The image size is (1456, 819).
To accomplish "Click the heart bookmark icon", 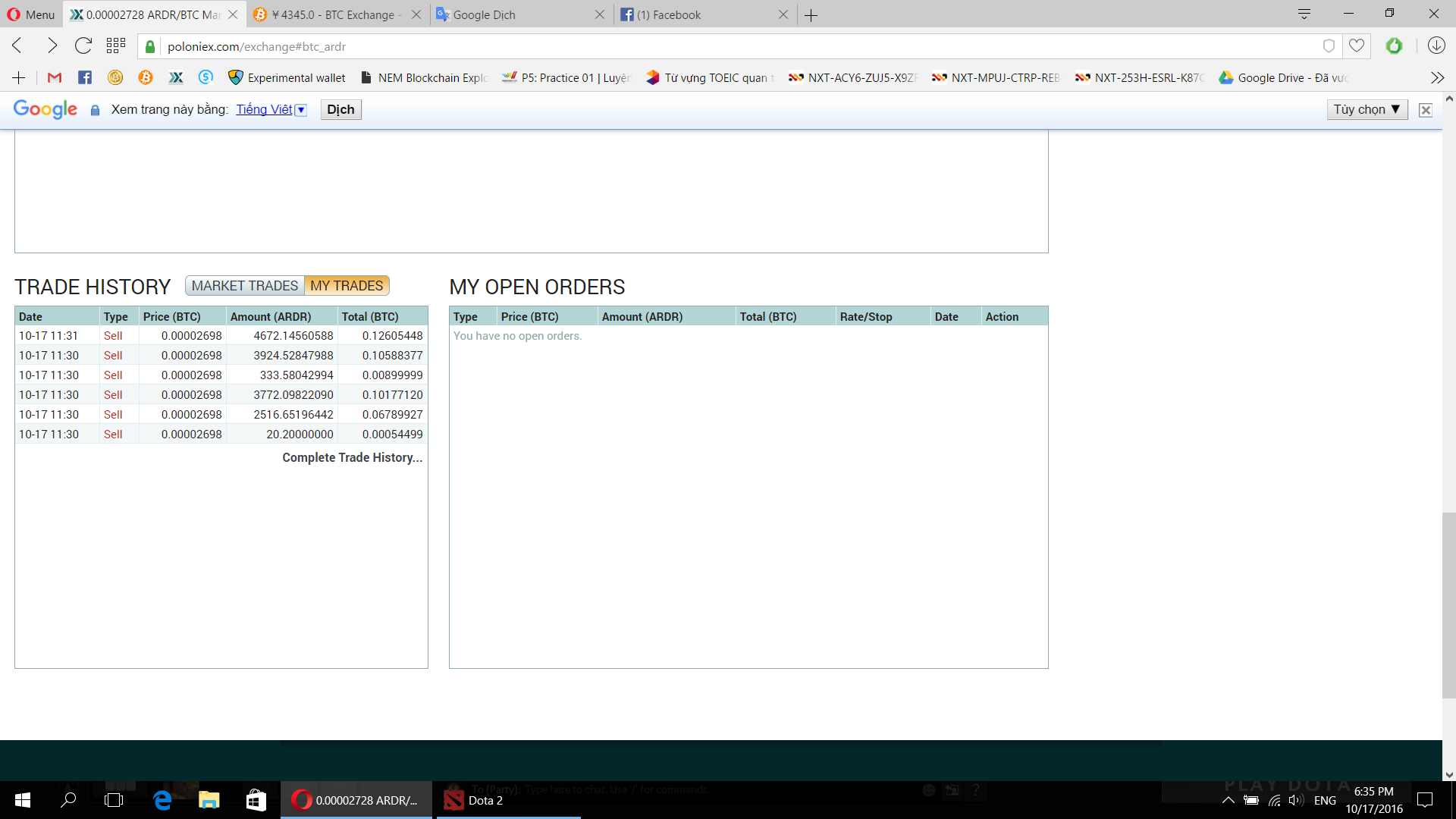I will point(1357,46).
